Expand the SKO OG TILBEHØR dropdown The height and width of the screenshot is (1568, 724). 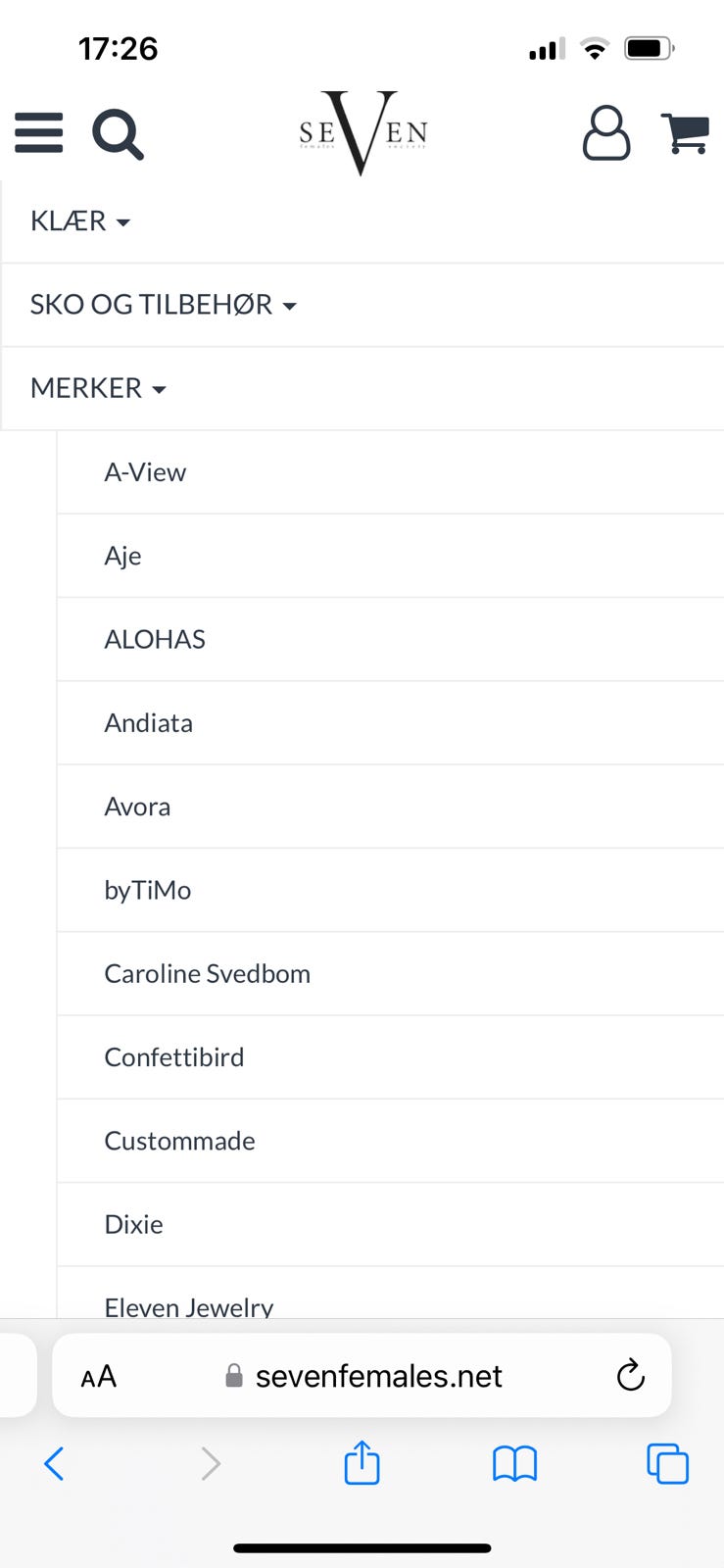coord(163,305)
